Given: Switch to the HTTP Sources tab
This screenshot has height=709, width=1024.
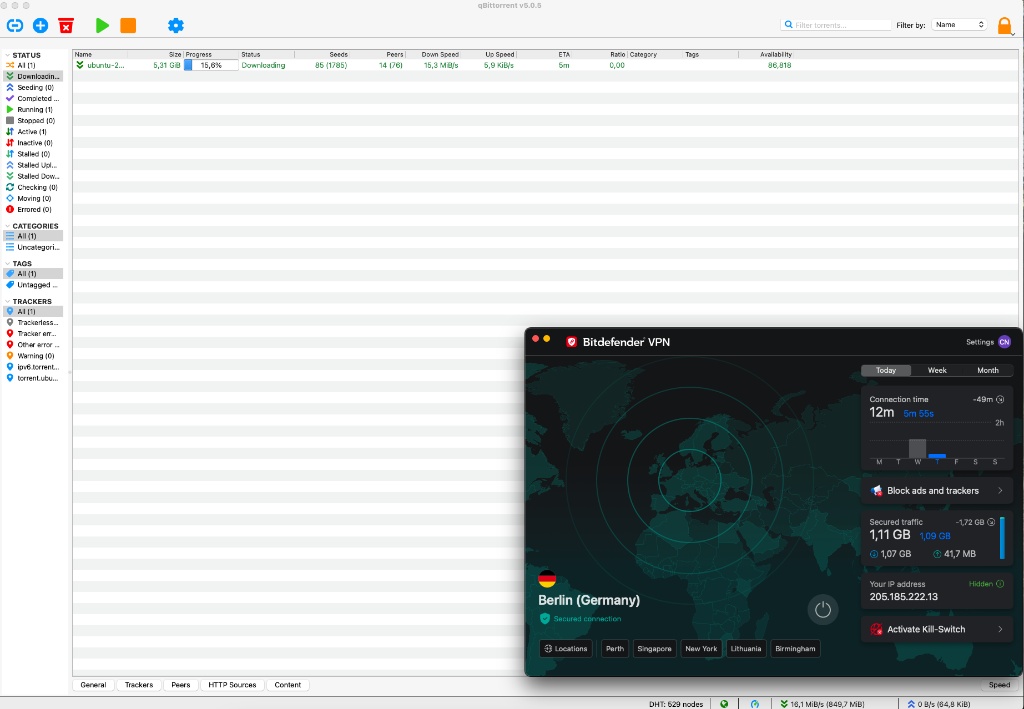Looking at the screenshot, I should coord(232,685).
